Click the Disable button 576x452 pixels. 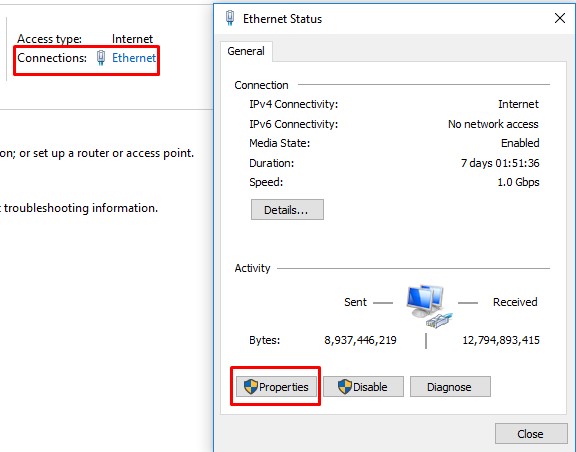363,387
